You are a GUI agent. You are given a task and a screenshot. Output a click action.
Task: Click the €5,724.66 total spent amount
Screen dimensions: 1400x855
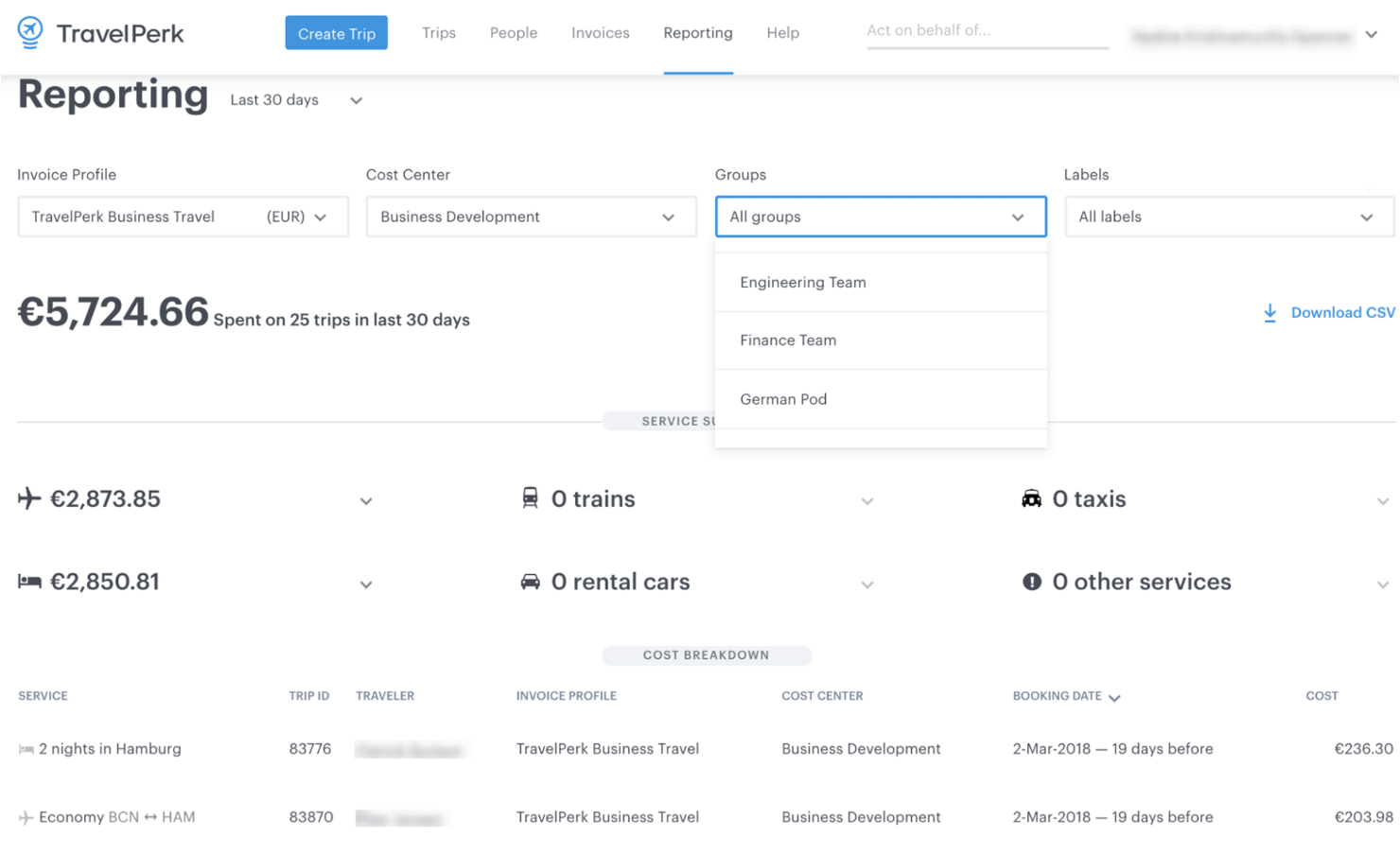click(x=114, y=312)
